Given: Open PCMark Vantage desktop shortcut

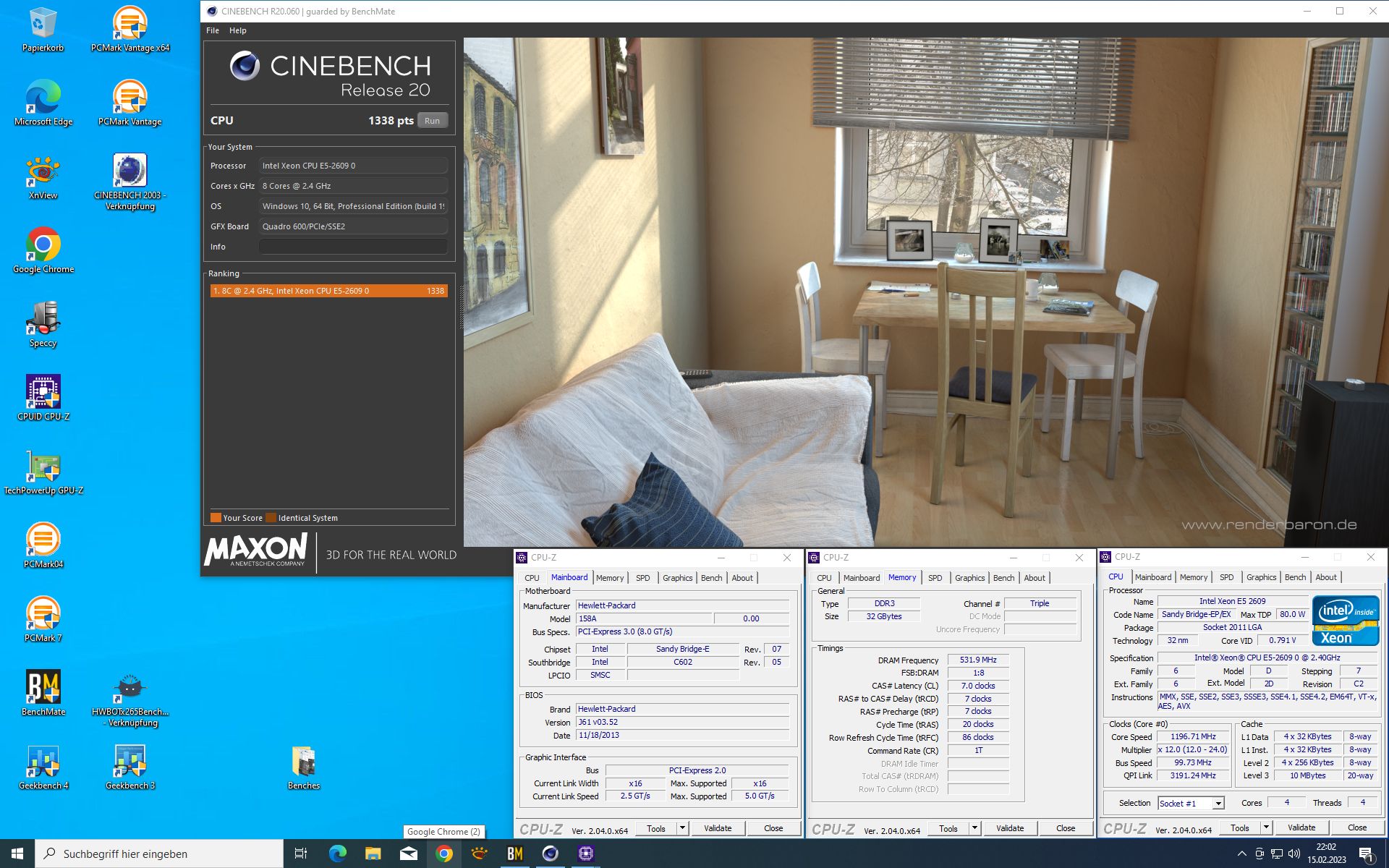Looking at the screenshot, I should coord(130,103).
